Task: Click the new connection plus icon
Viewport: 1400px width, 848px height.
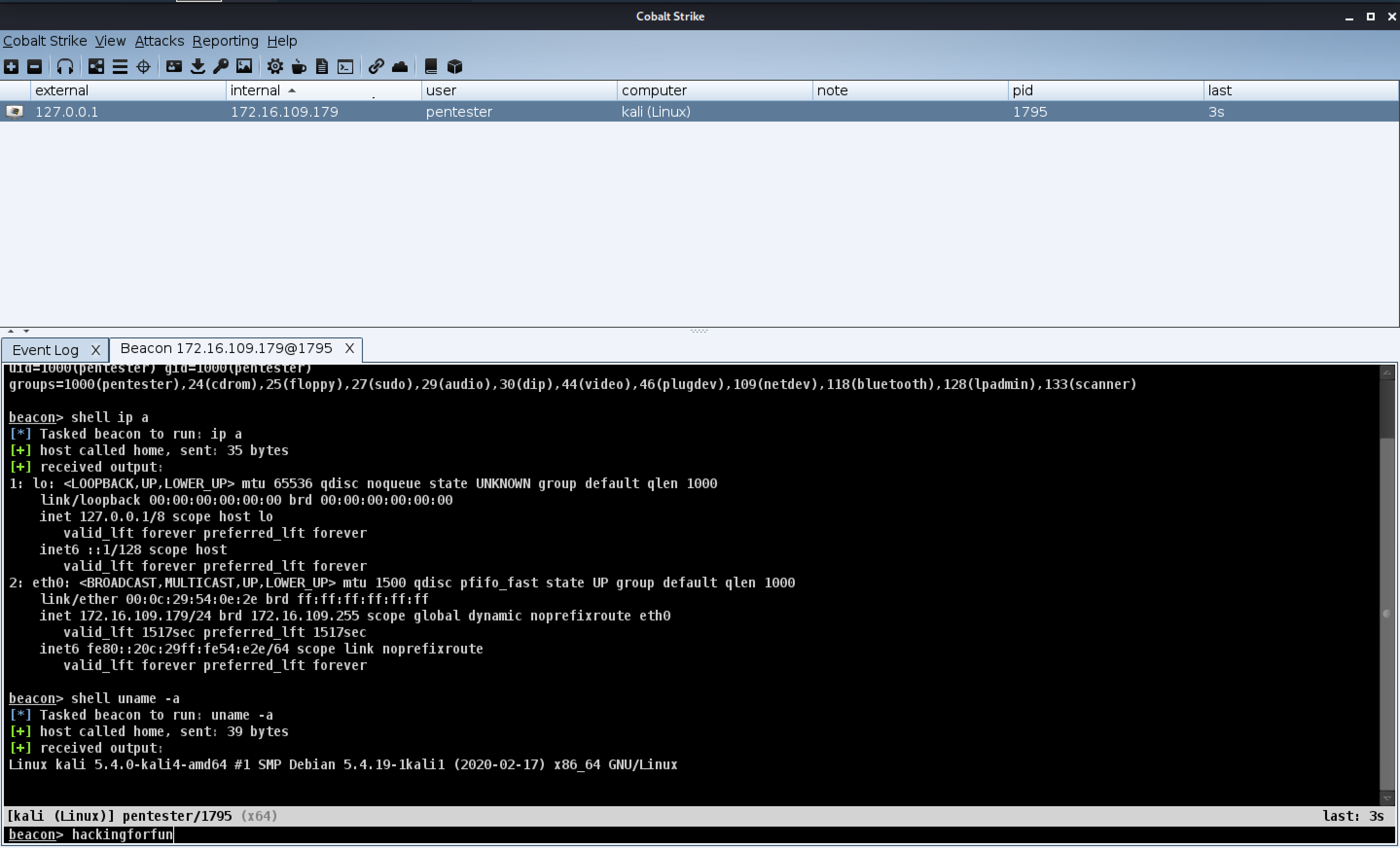Action: (x=11, y=67)
